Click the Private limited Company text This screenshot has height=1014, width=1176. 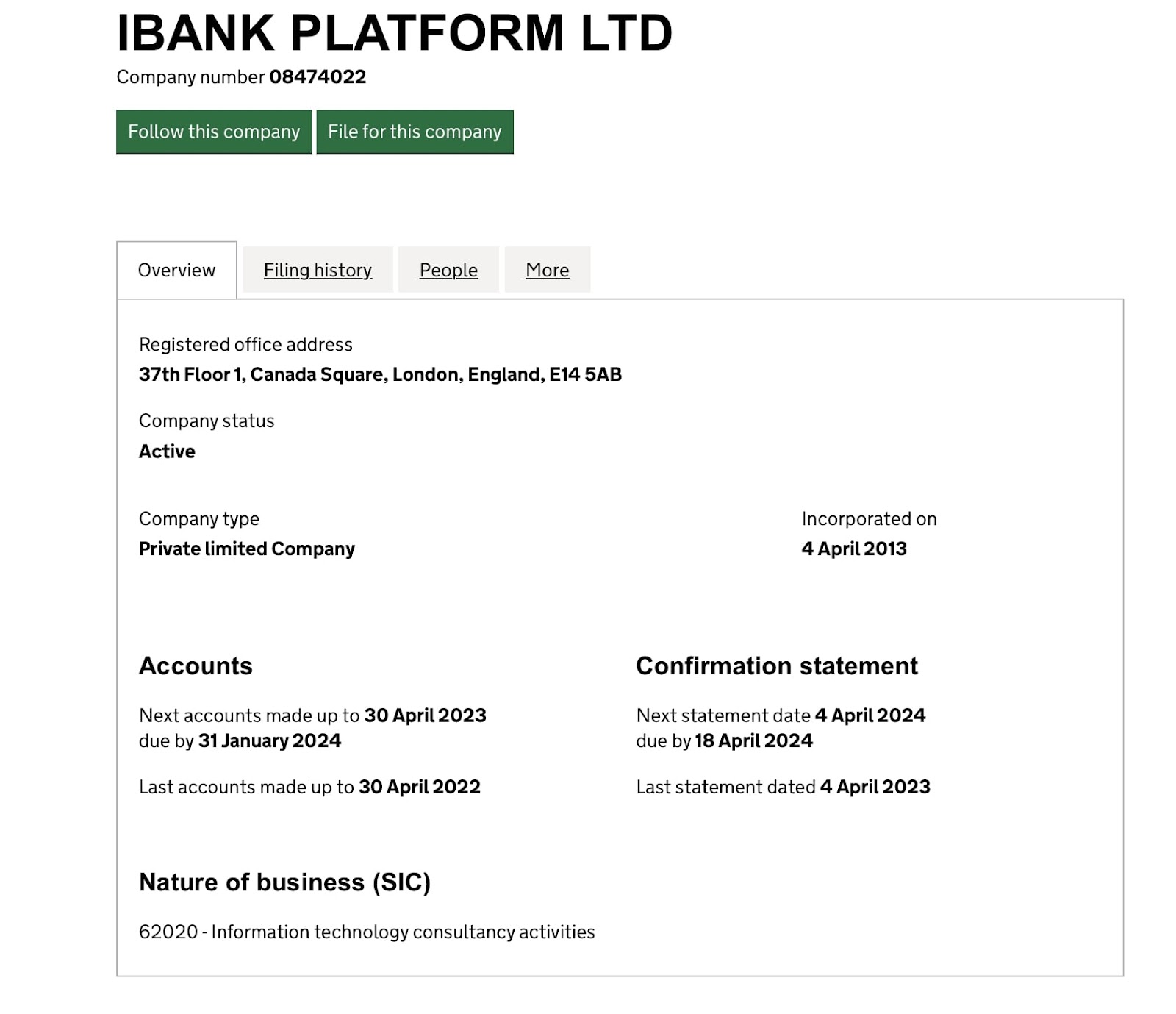247,549
